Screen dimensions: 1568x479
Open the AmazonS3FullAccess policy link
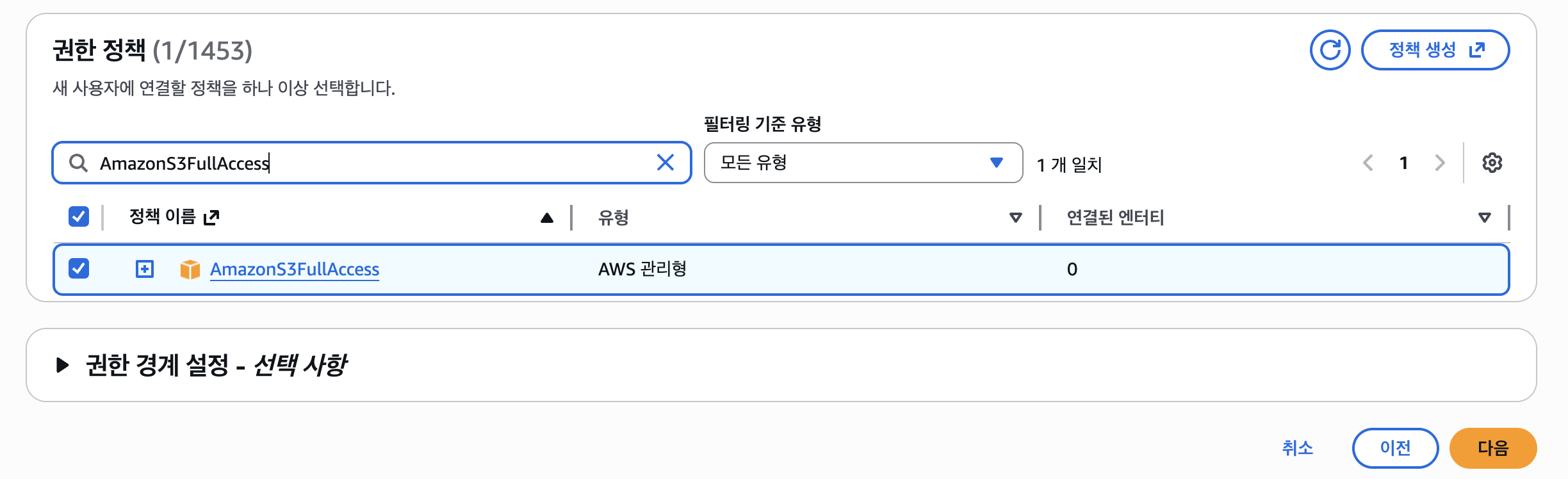[x=295, y=269]
